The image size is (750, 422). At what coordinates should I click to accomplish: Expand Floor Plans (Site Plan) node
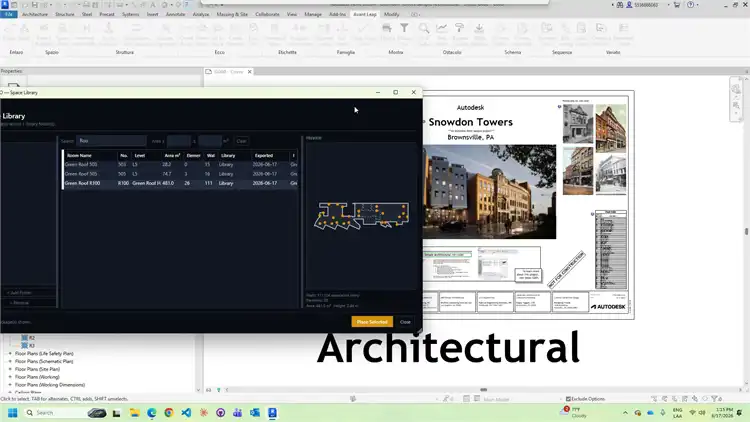point(10,369)
